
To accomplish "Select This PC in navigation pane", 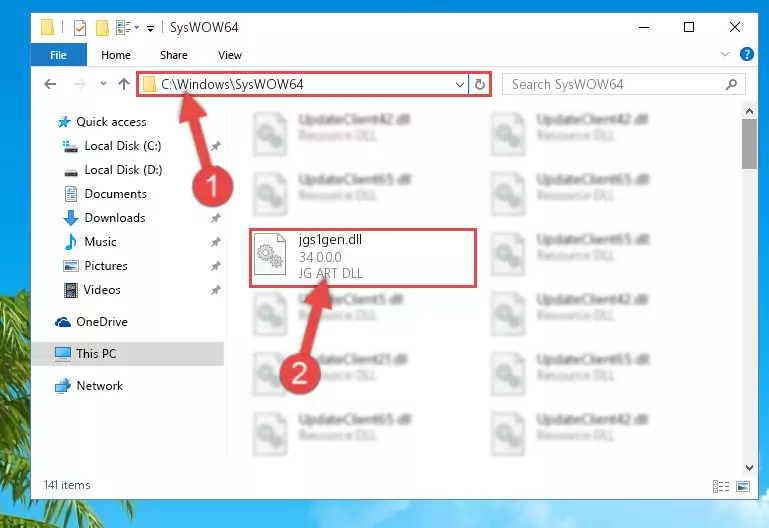I will point(127,353).
